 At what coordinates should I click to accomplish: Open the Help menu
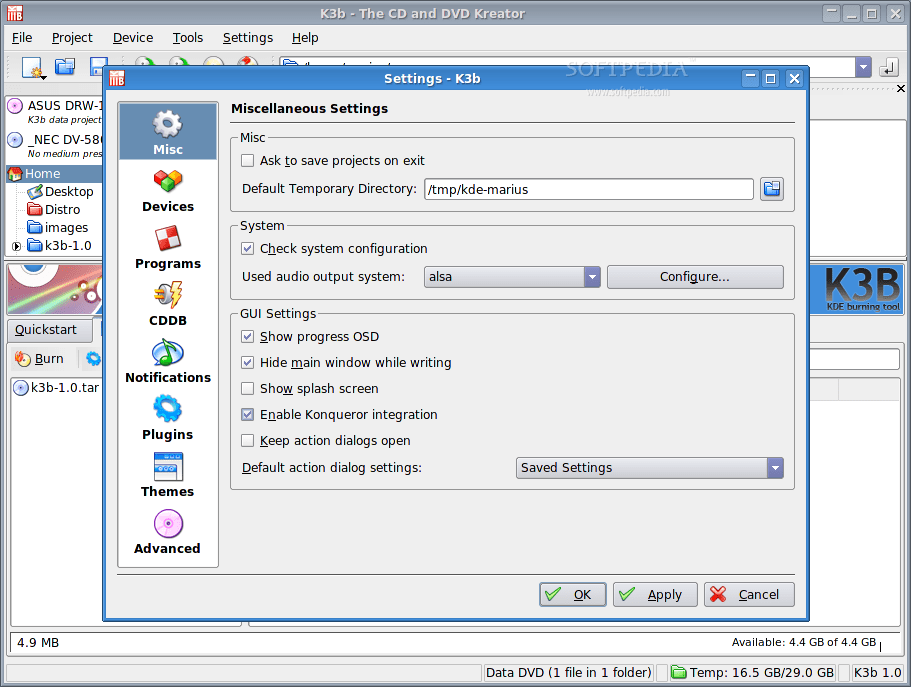(305, 38)
